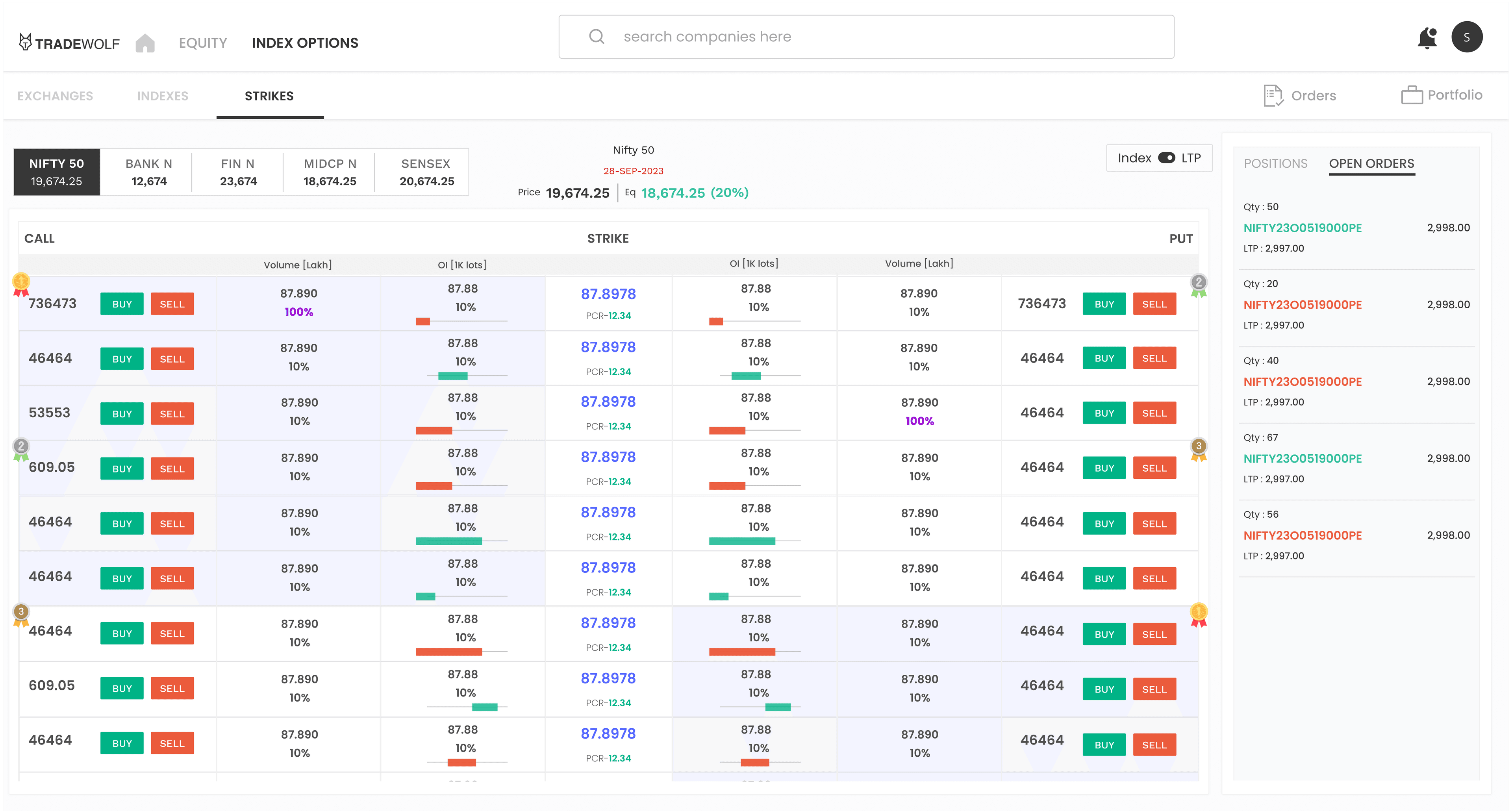This screenshot has width=1512, height=811.
Task: Select the BANK N index tab
Action: click(149, 172)
